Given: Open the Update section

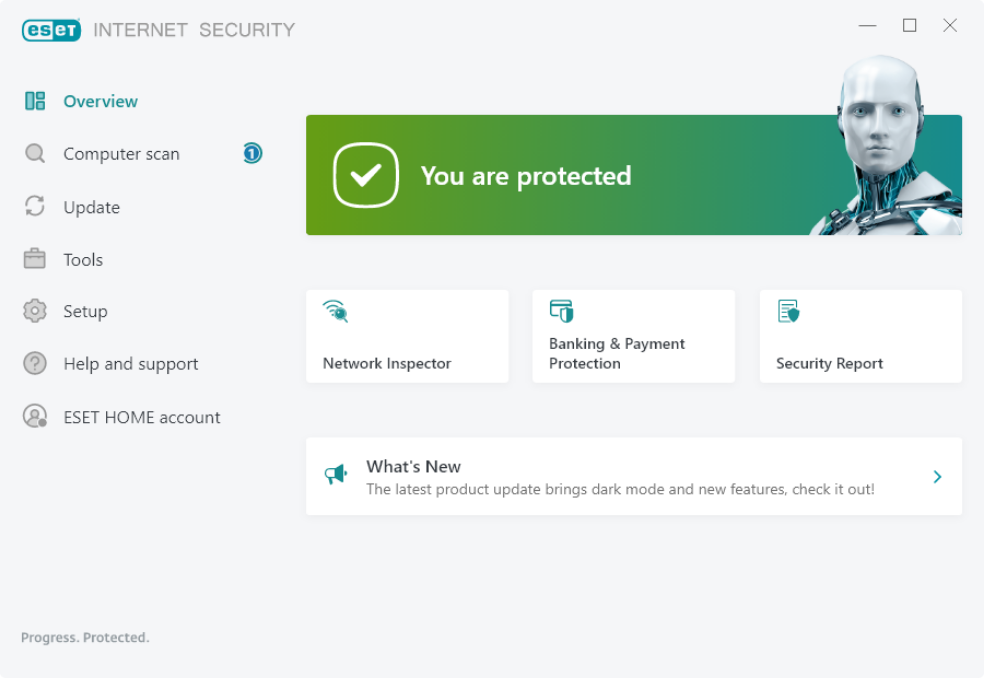Looking at the screenshot, I should [92, 207].
